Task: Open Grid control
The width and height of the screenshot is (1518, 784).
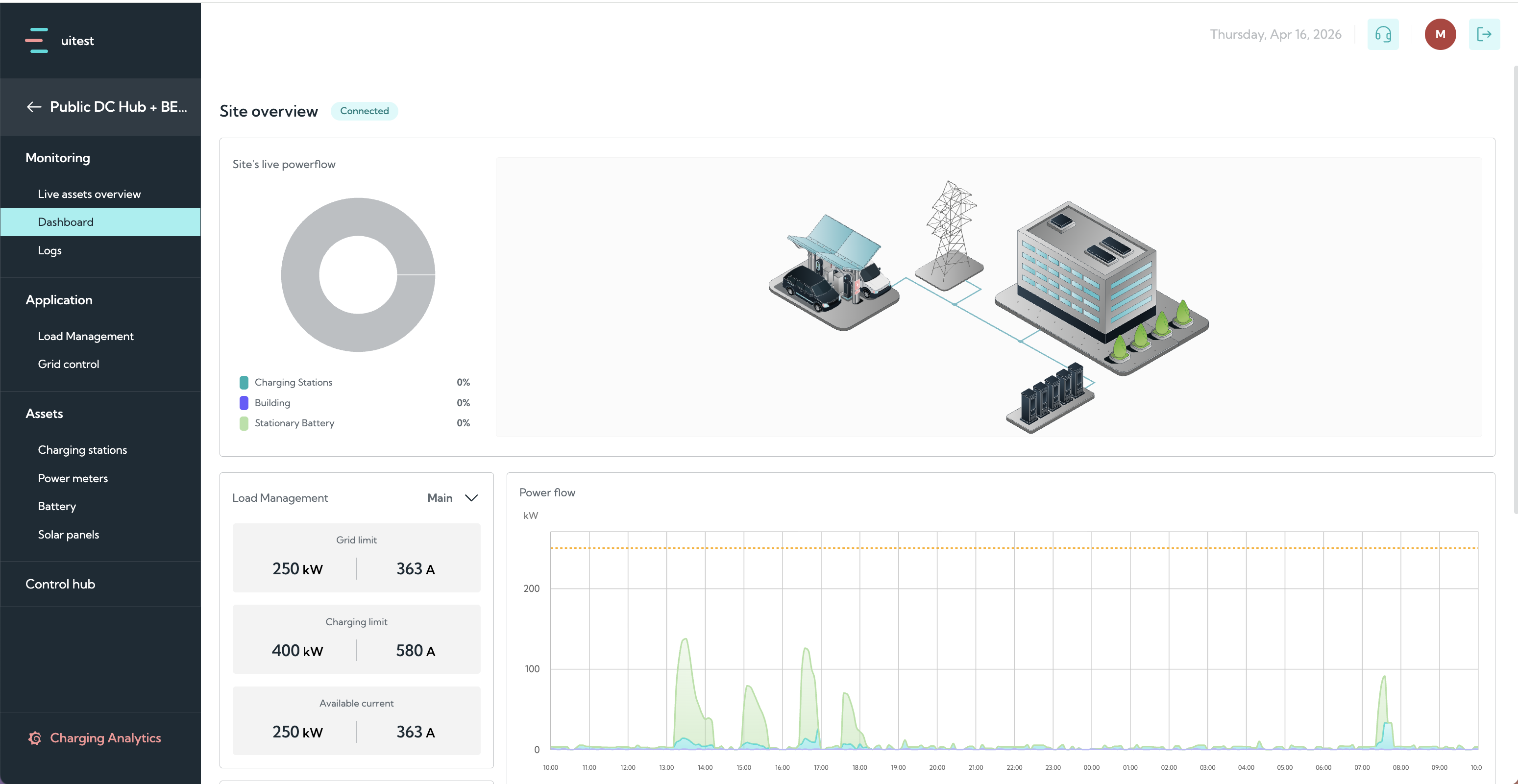Action: pyautogui.click(x=69, y=364)
